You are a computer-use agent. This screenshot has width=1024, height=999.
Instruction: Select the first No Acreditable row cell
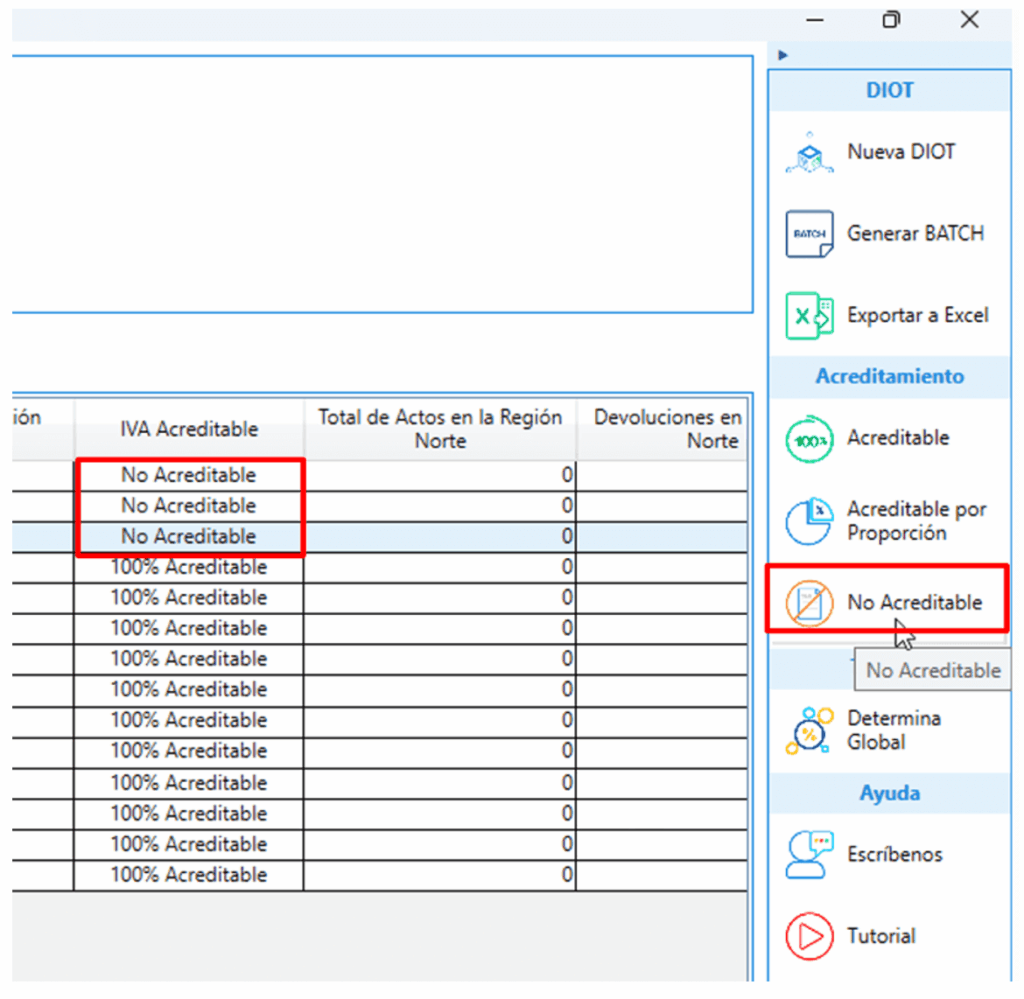point(189,475)
